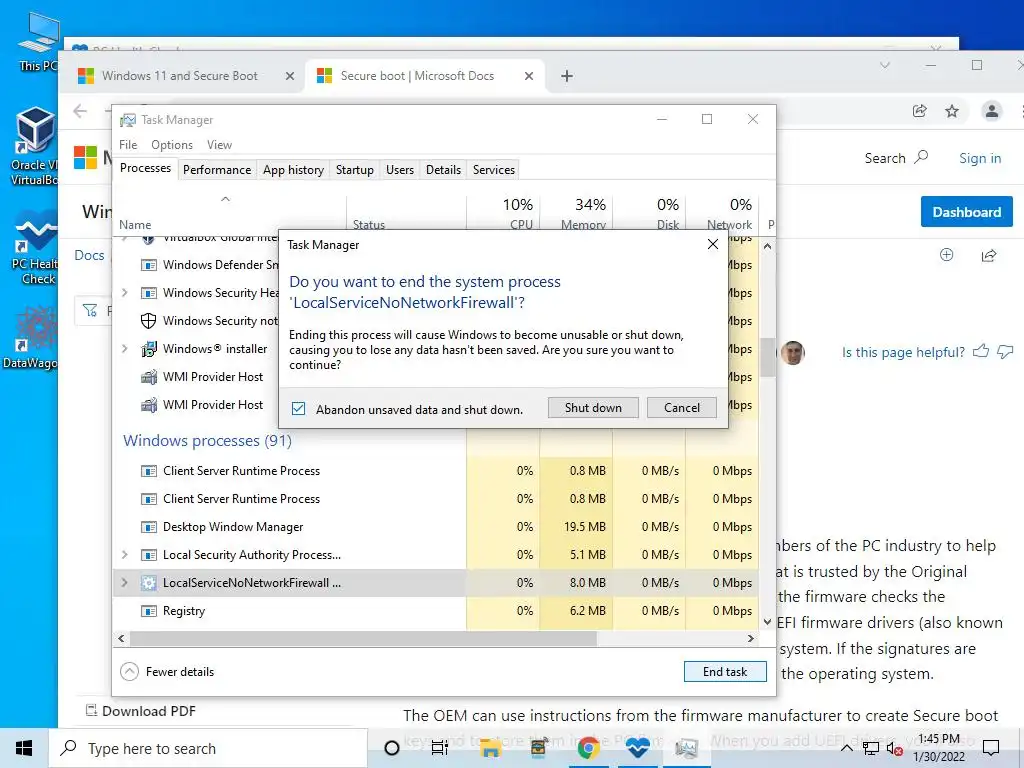Sort by Memory column header

[577, 213]
